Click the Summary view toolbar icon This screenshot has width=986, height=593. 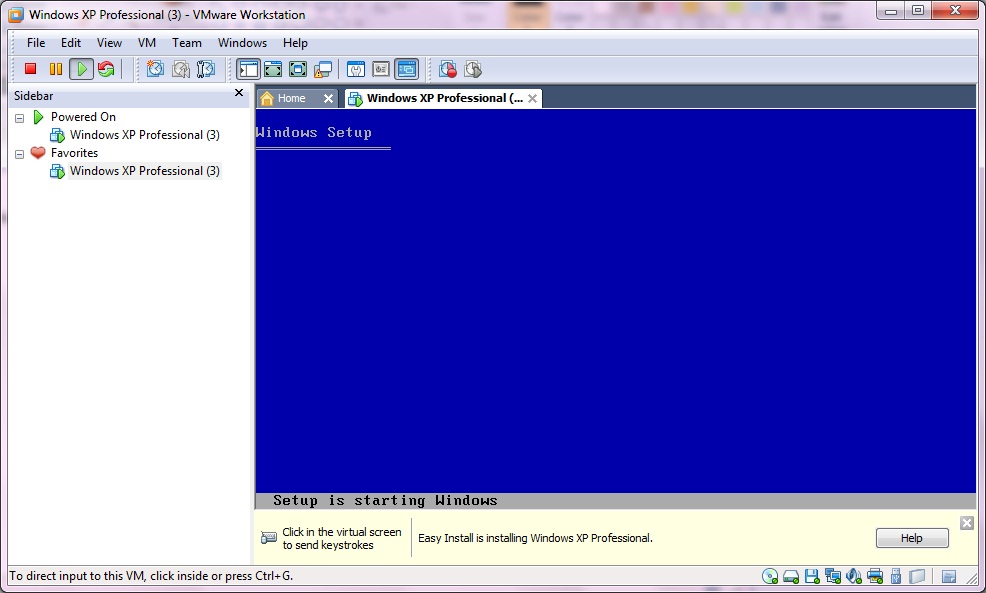tap(356, 69)
